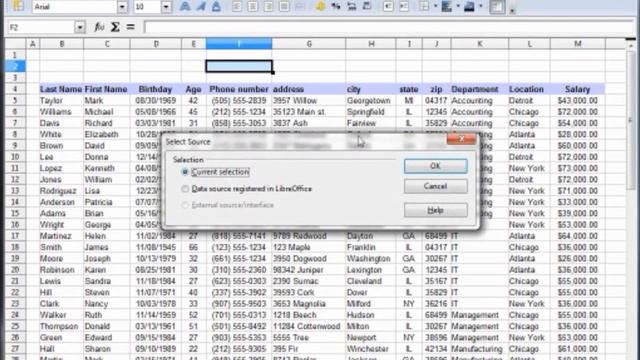This screenshot has height=360, width=640.
Task: Open Help from Select Source dialog
Action: [436, 210]
